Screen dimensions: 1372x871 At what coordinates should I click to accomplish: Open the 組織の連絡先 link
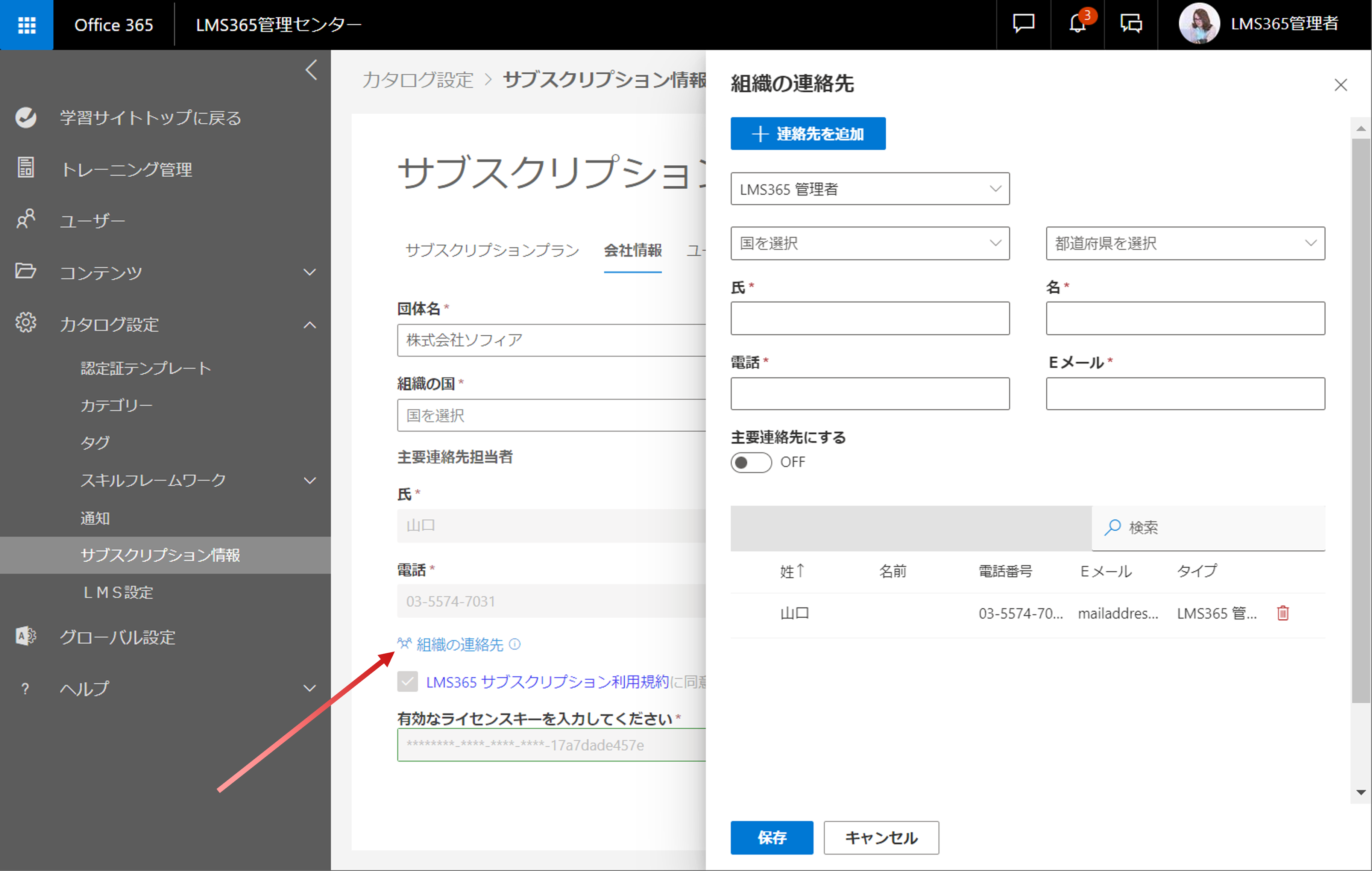(x=459, y=644)
